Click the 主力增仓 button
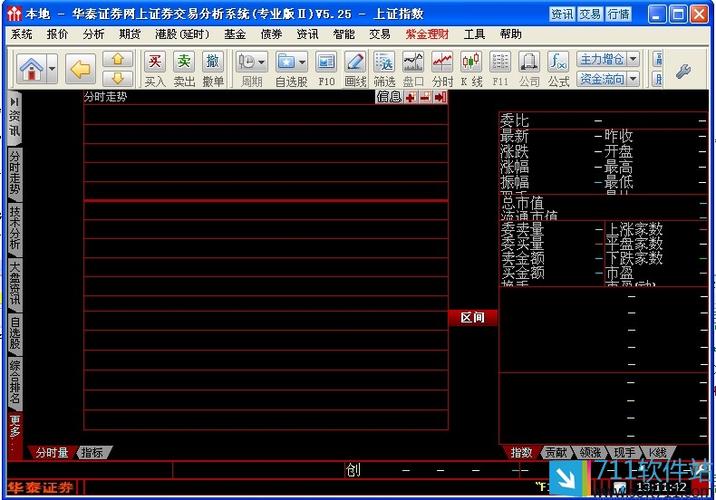 [x=602, y=59]
